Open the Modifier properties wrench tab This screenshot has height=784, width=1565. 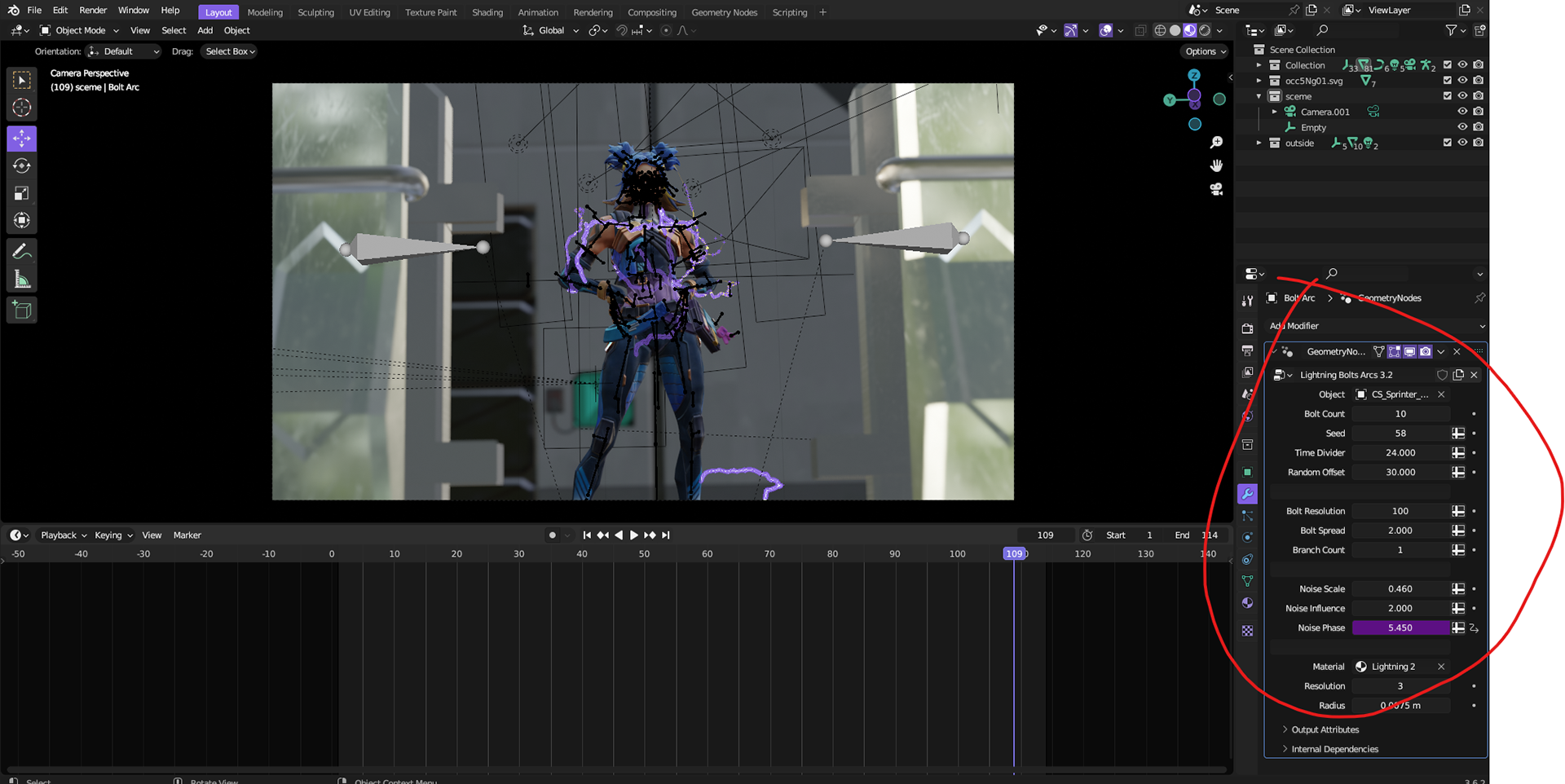click(1247, 494)
